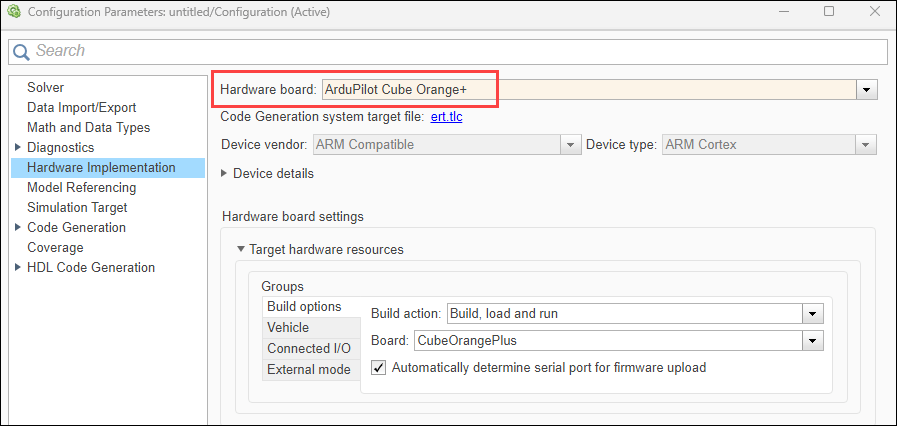Viewport: 897px width, 426px height.
Task: Switch to the Vehicle group tab
Action: (x=311, y=328)
